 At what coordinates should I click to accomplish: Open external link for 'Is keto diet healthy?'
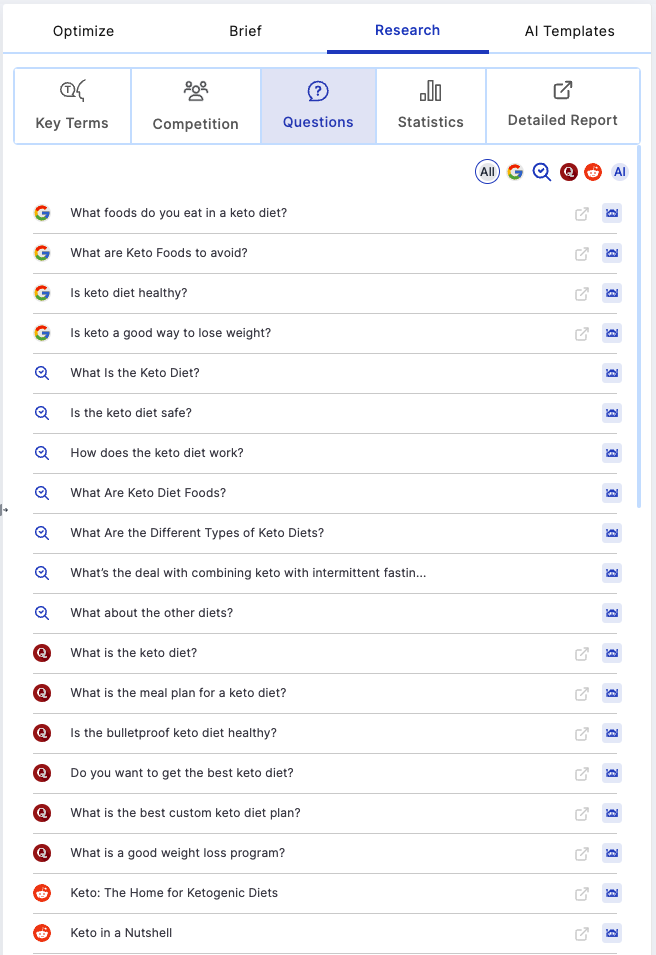(x=582, y=294)
